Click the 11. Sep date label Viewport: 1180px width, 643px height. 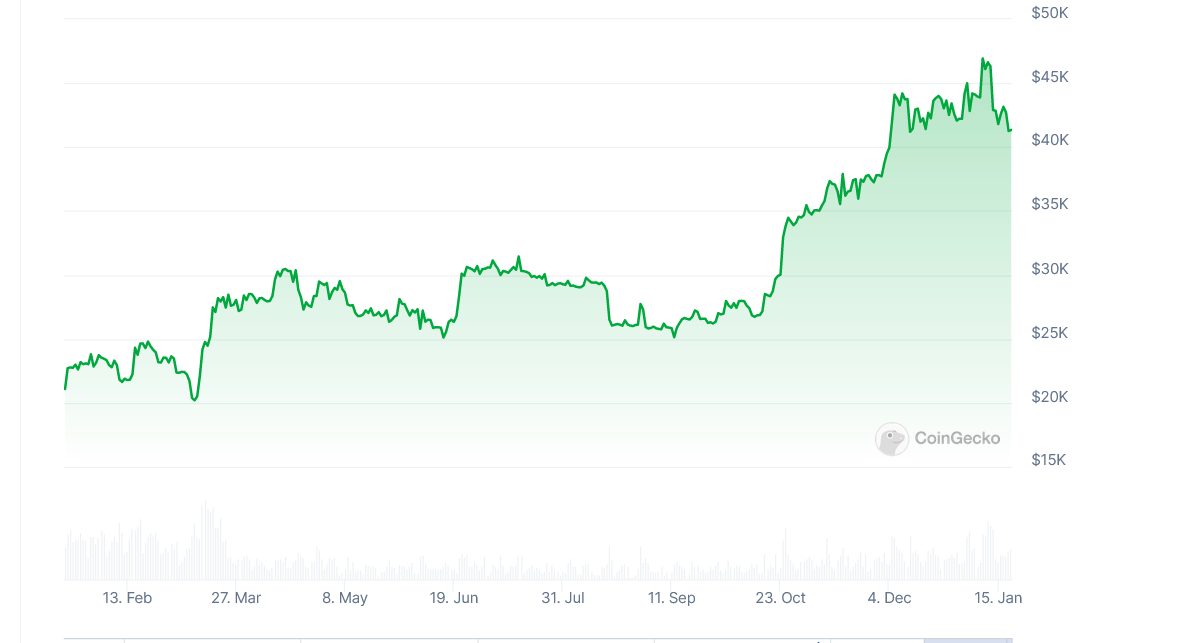click(672, 598)
